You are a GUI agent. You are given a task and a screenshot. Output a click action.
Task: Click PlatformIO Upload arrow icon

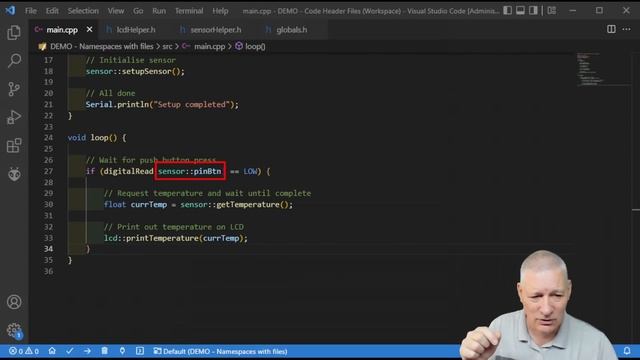(x=87, y=351)
